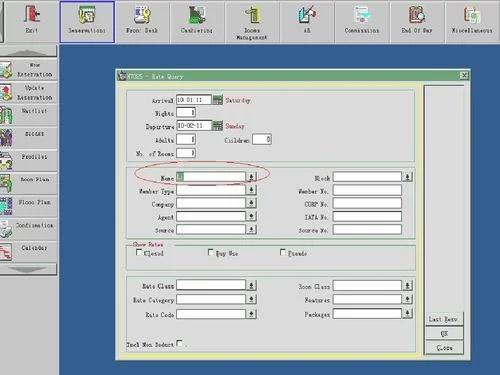This screenshot has width=500, height=375.
Task: Open the Agent dropdown list
Action: click(x=251, y=216)
